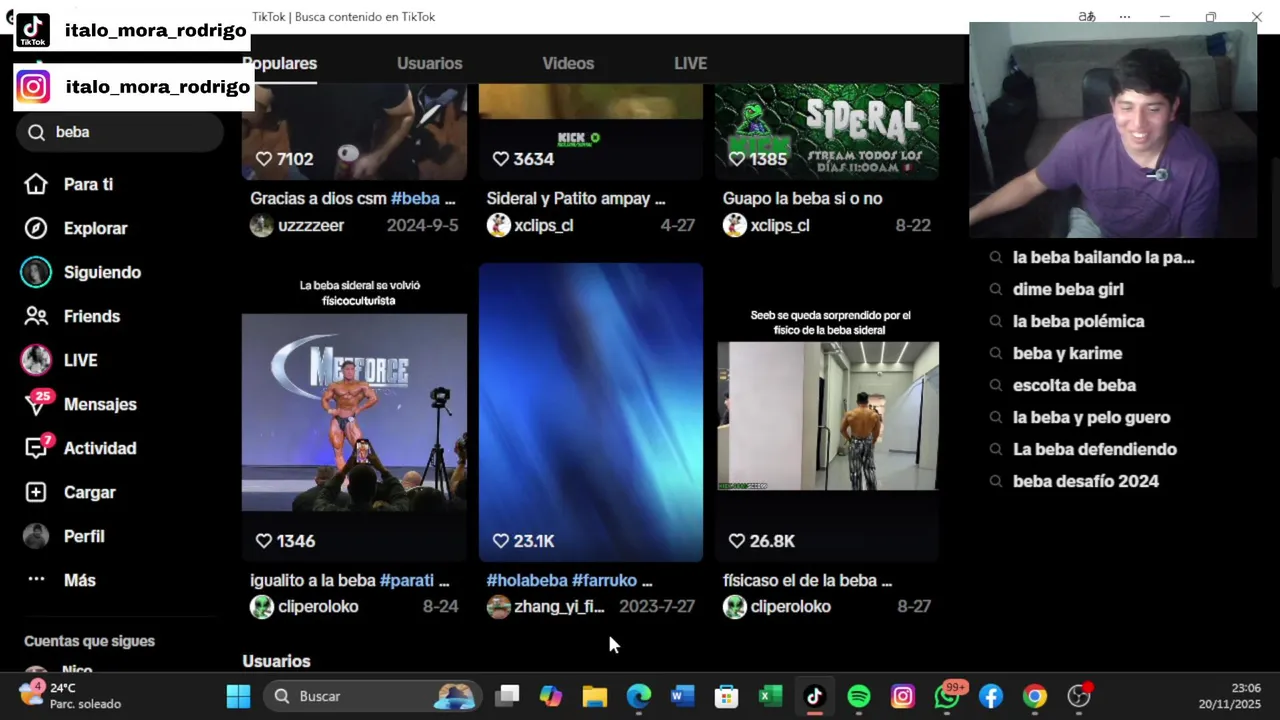The width and height of the screenshot is (1280, 720).
Task: Click the search magnifier icon beside beba
Action: (x=37, y=132)
